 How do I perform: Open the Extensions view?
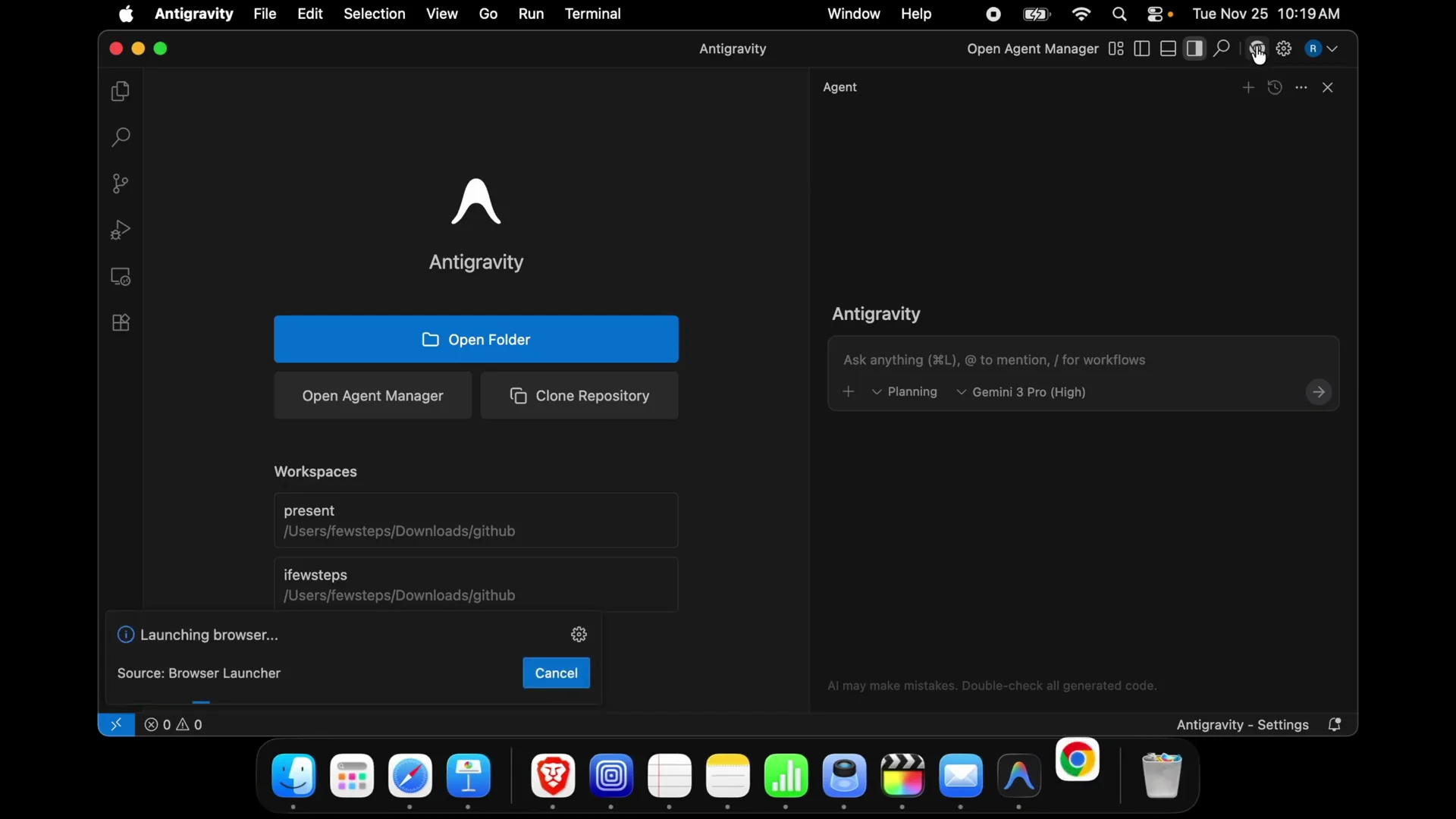121,323
